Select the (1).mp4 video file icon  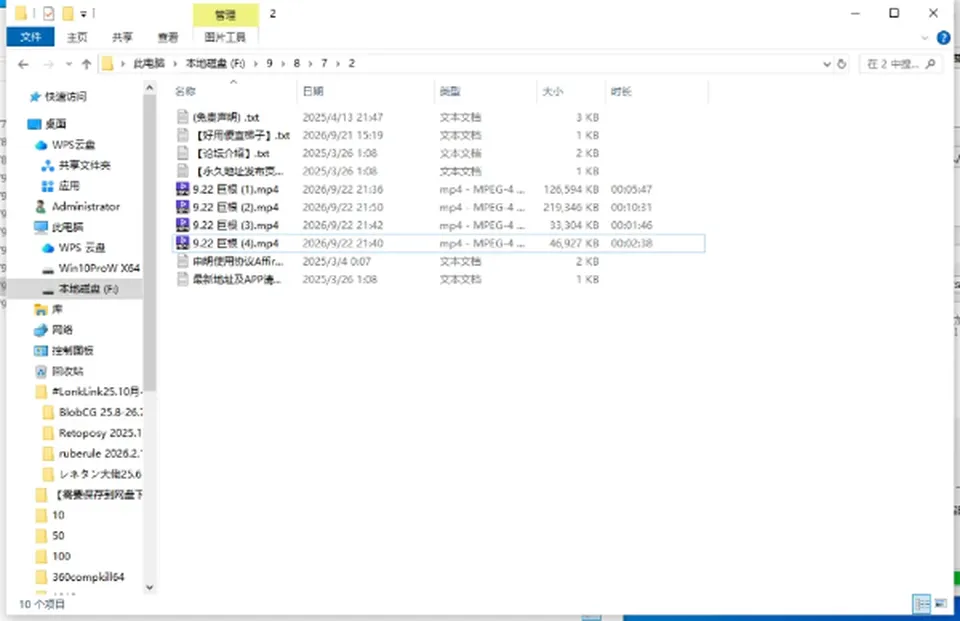click(182, 189)
